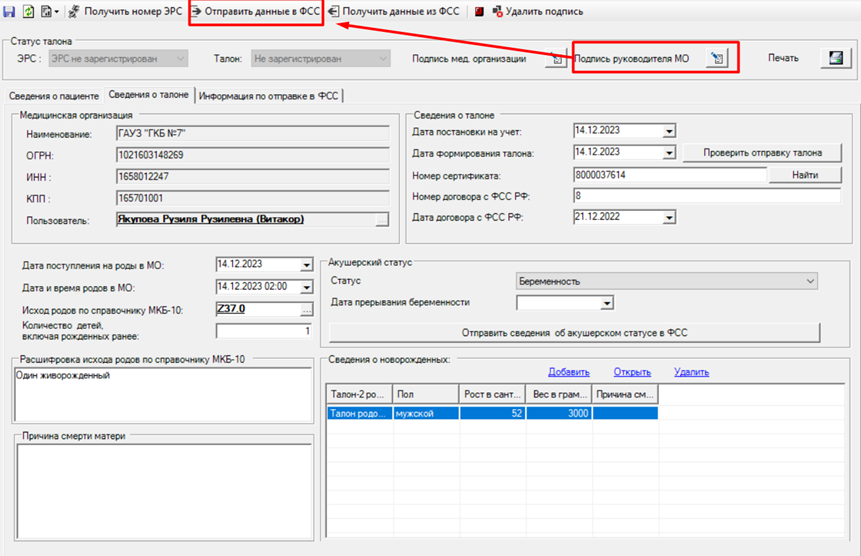Click Номер сертификата input field
The height and width of the screenshot is (556, 861).
tap(670, 175)
